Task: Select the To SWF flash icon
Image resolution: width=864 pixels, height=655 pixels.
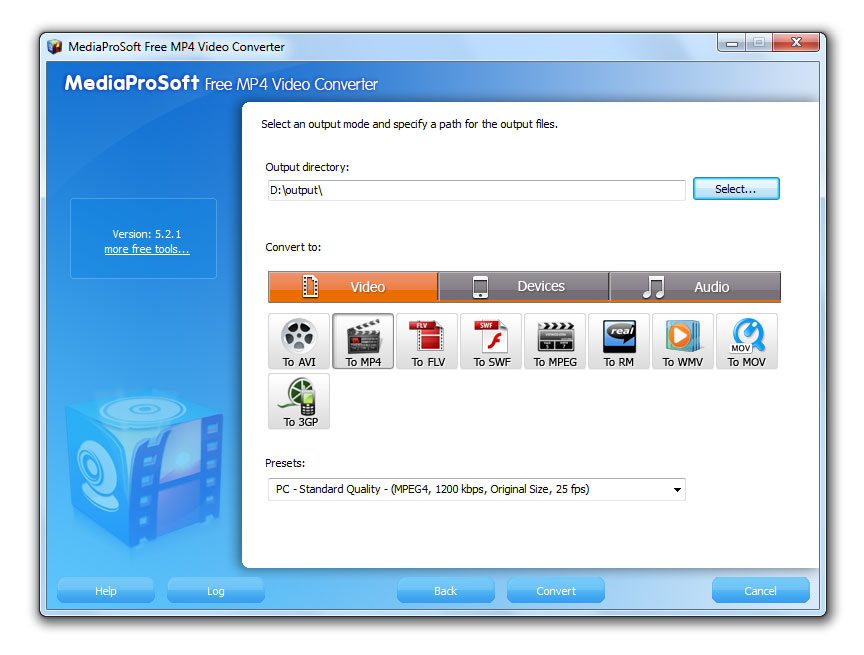Action: pyautogui.click(x=491, y=341)
